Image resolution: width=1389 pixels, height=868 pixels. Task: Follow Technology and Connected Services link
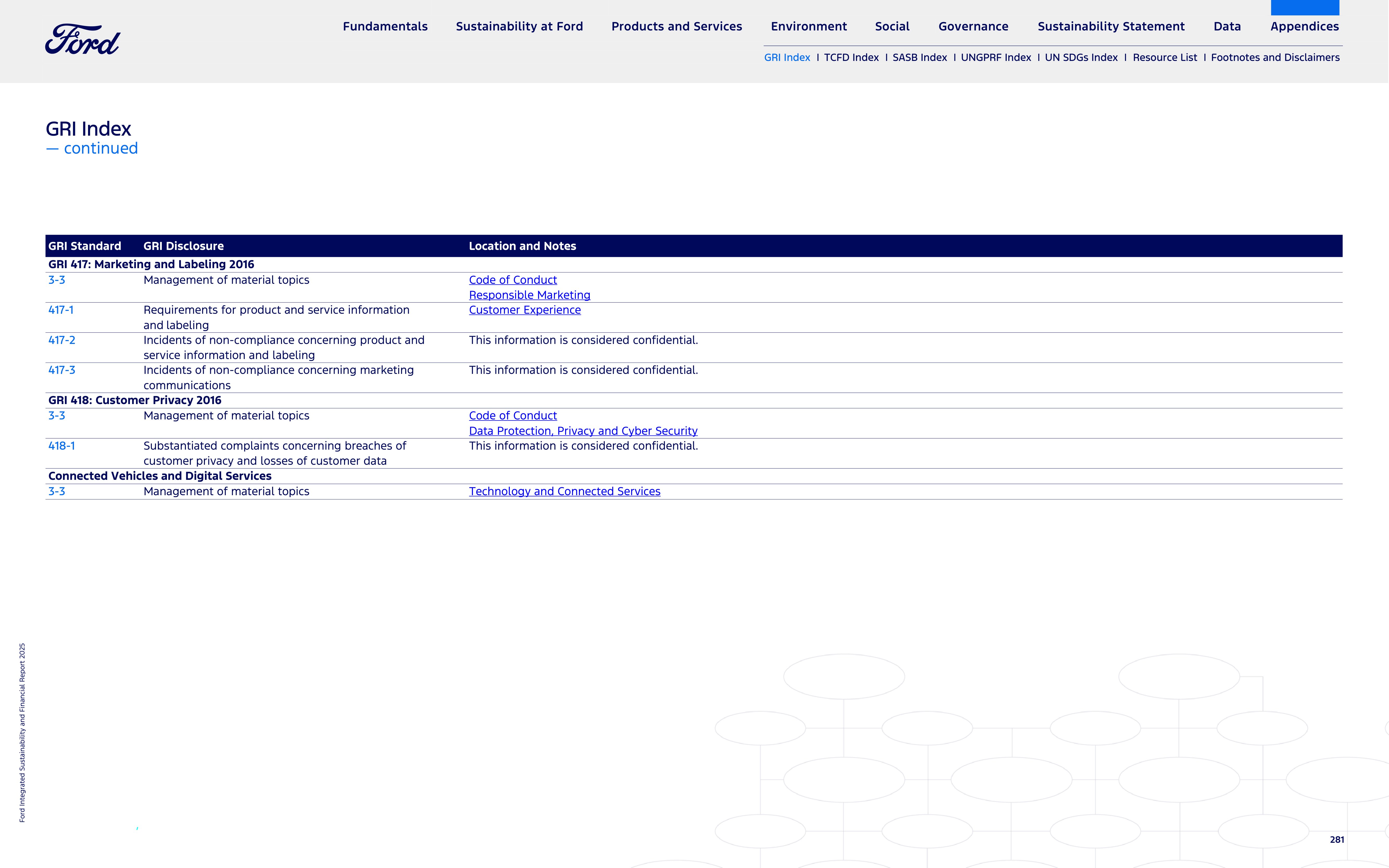pos(565,492)
